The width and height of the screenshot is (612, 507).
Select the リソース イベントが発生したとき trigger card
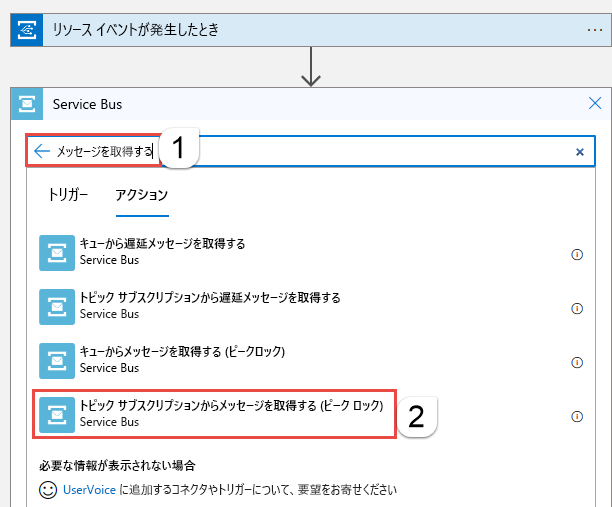click(311, 30)
